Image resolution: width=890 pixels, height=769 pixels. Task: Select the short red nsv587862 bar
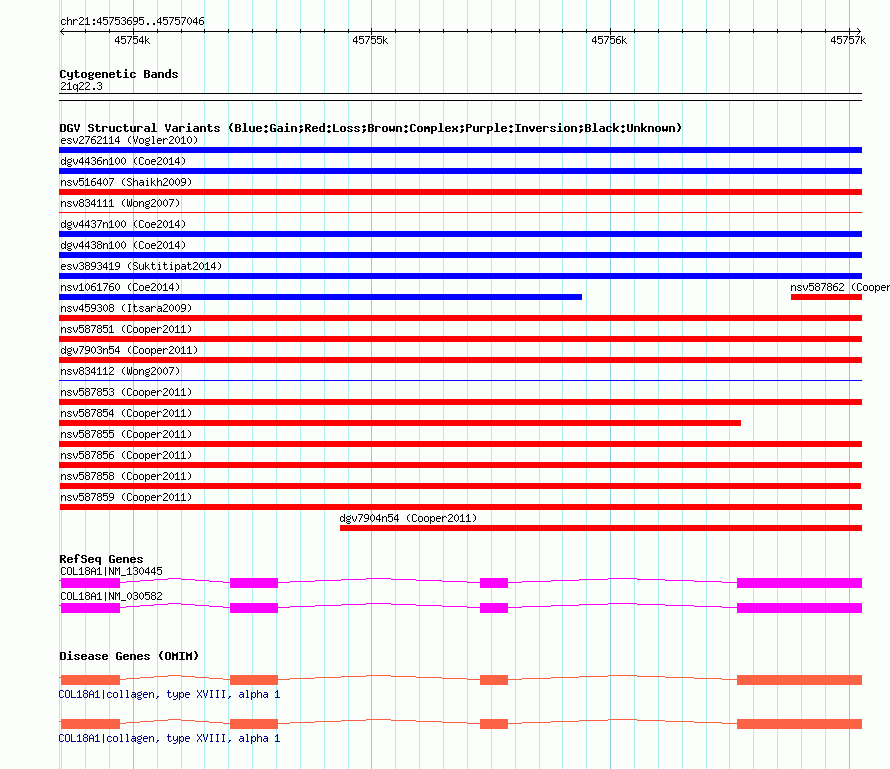[x=826, y=297]
